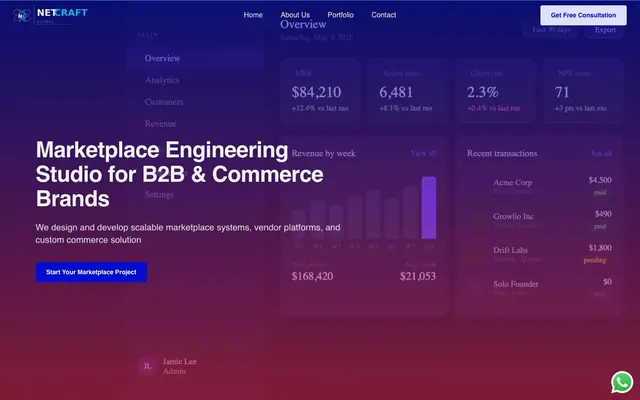Screen dimensions: 640x400
Task: Click the $168,420 total value
Action: [x=312, y=276]
